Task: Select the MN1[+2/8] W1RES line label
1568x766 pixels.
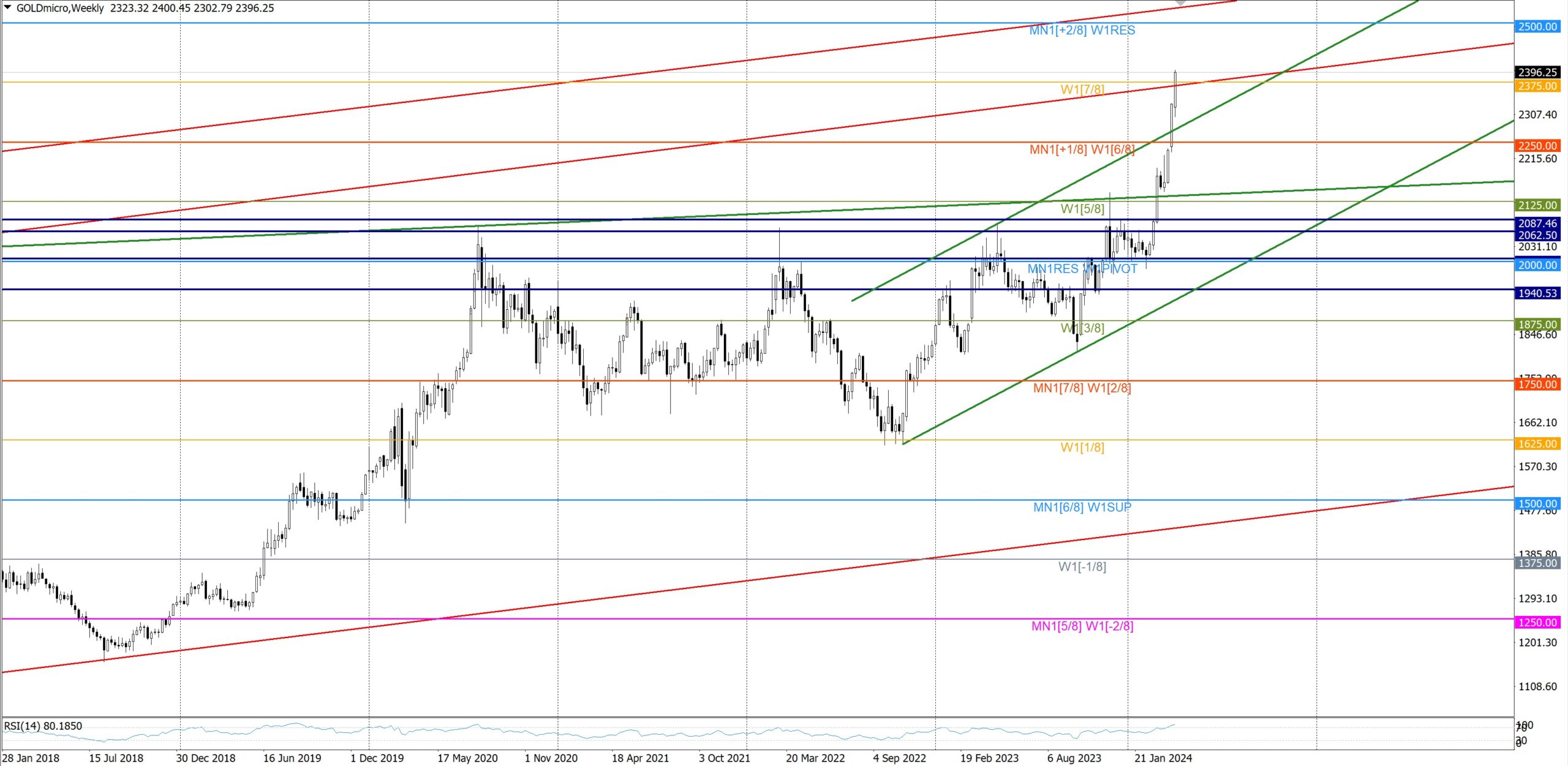Action: 1082,31
